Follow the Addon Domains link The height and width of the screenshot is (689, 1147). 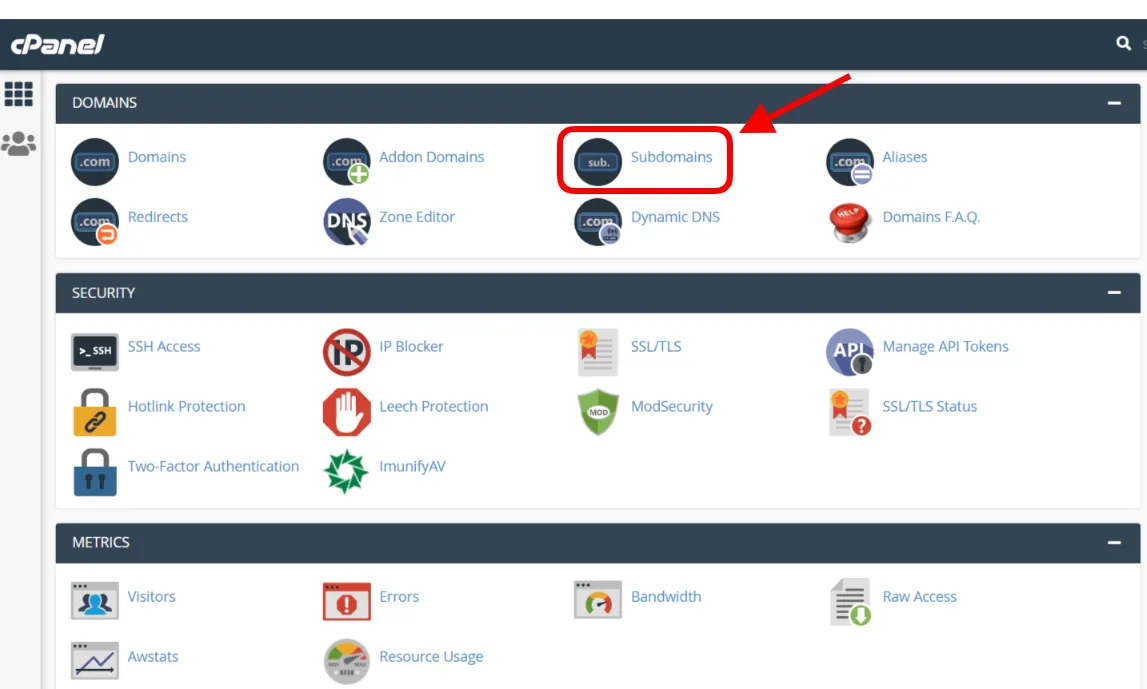432,157
